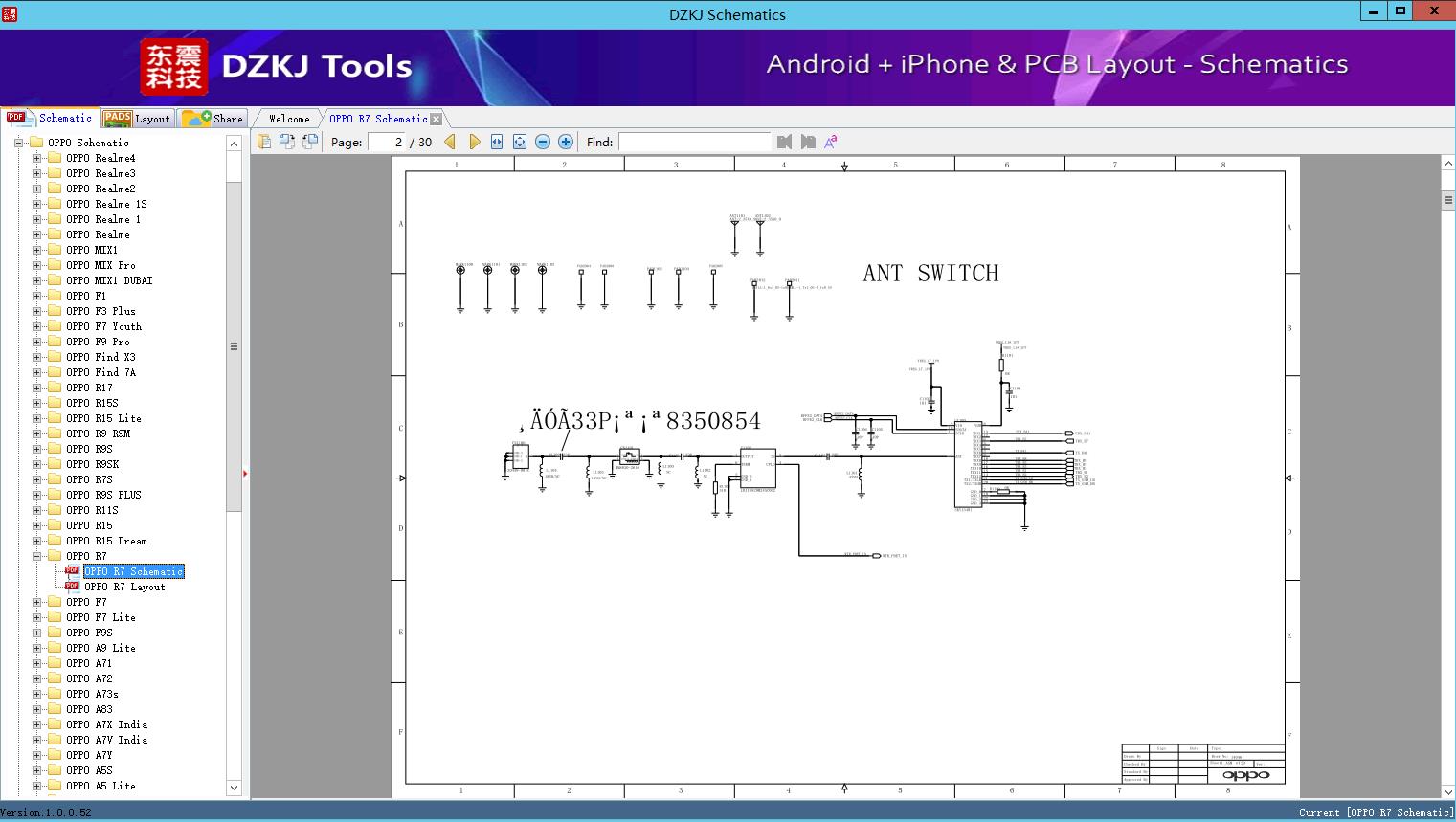
Task: Open the Share tab
Action: coord(213,118)
